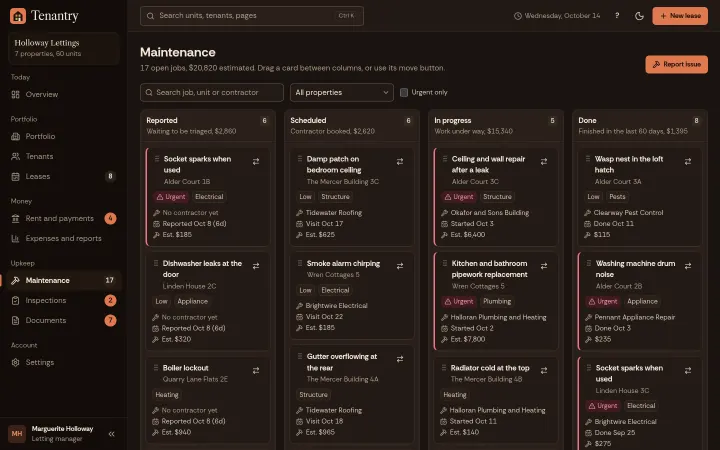Open the help question mark icon
Screen dimensions: 720x450
(617, 16)
